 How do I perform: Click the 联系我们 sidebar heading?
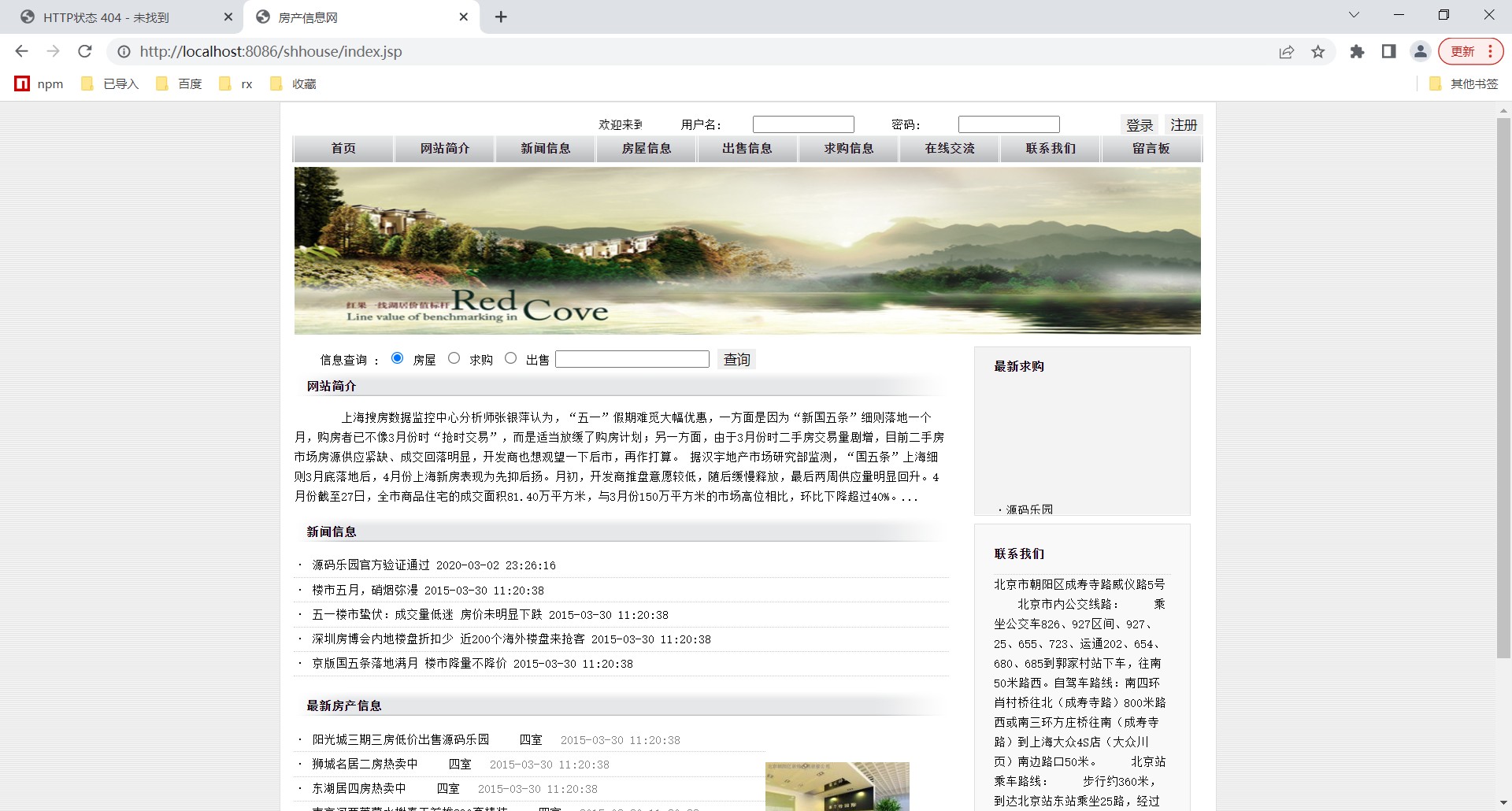point(1019,554)
